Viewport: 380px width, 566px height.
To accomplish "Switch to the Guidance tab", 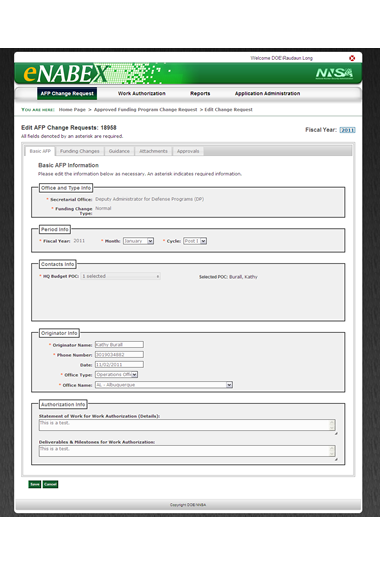I will pyautogui.click(x=119, y=151).
